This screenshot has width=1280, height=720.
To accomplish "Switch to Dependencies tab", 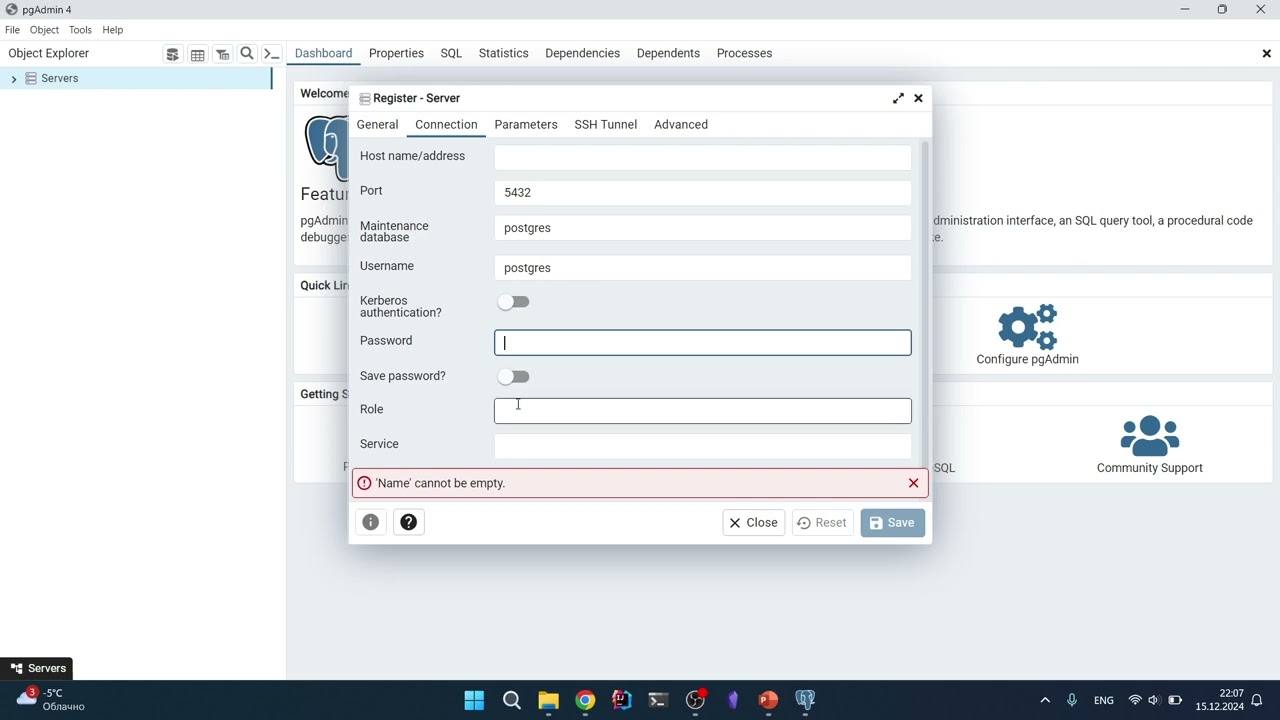I will tap(583, 54).
